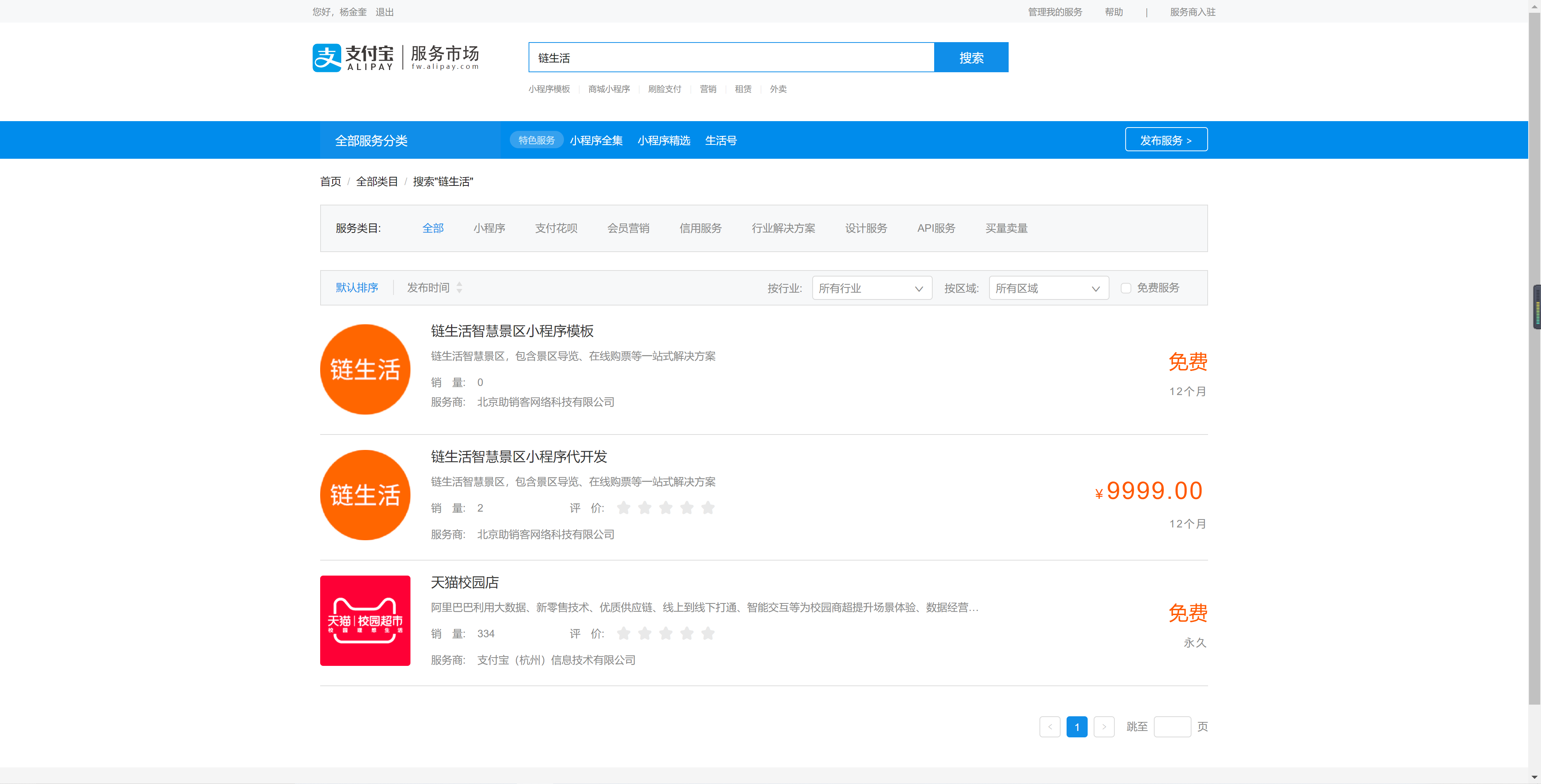The width and height of the screenshot is (1541, 784).
Task: Click the next page arrow in pagination
Action: pos(1104,726)
